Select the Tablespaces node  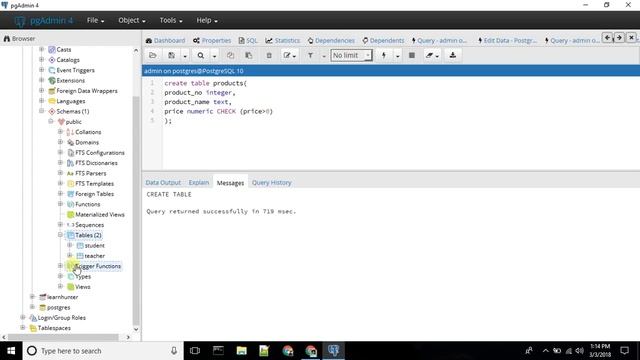54,328
